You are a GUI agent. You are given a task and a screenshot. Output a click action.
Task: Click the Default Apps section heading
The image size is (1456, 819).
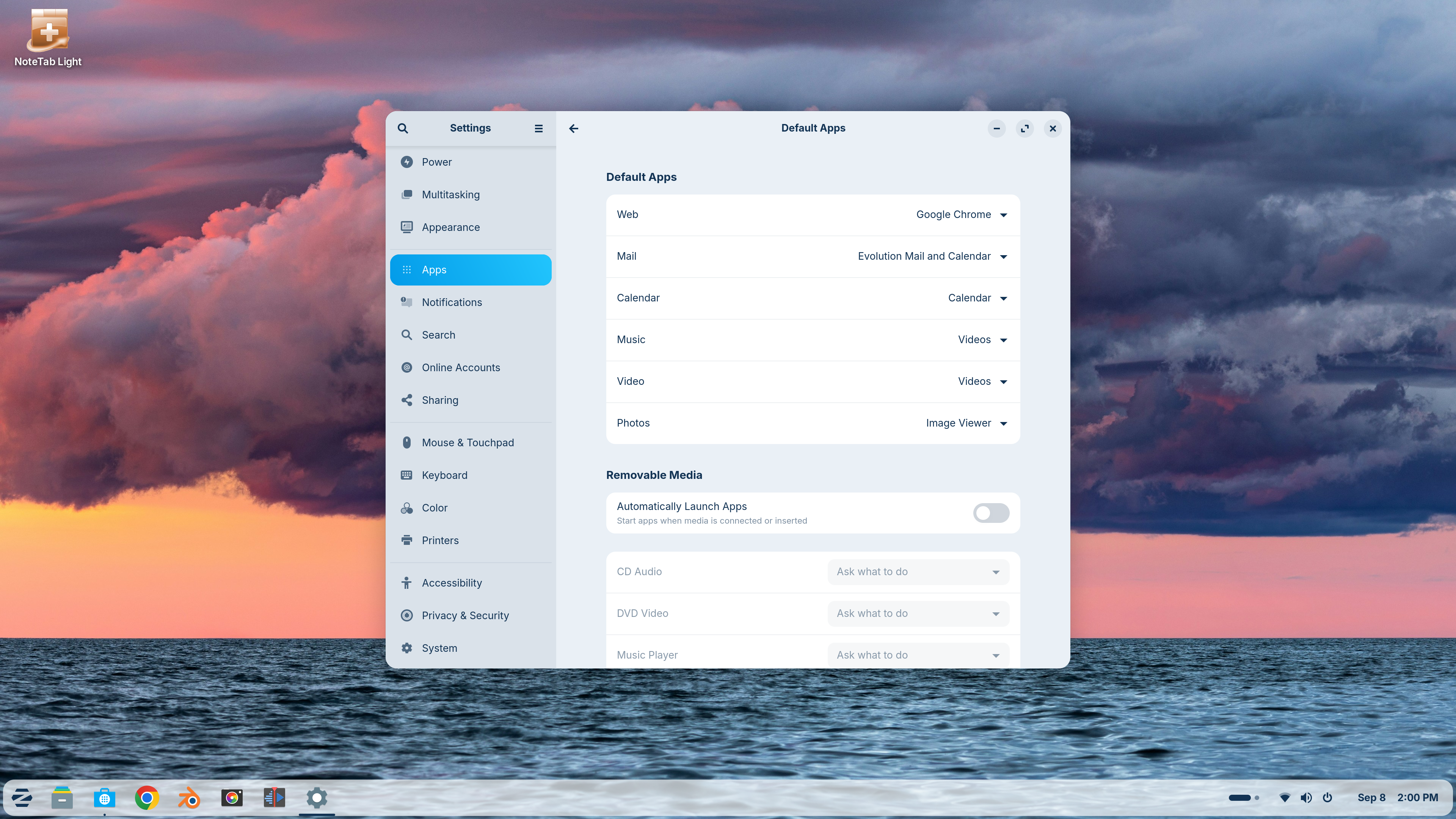tap(641, 177)
